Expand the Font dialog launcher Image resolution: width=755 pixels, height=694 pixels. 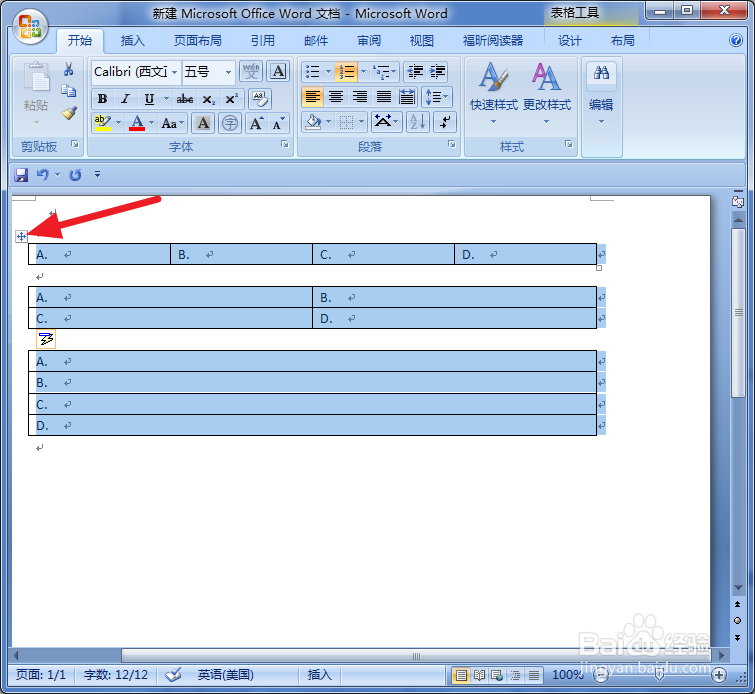click(285, 144)
